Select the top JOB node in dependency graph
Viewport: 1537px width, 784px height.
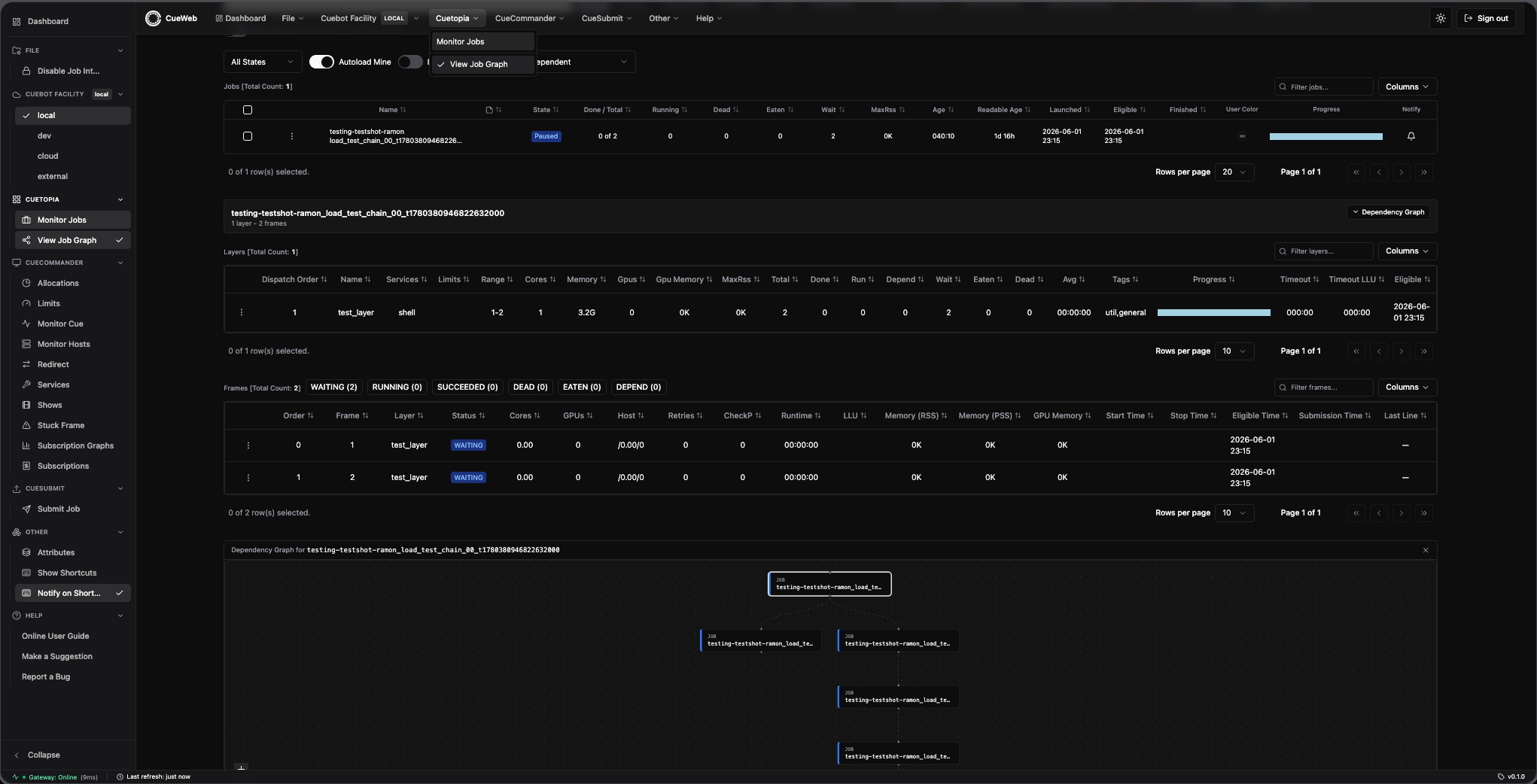coord(829,584)
